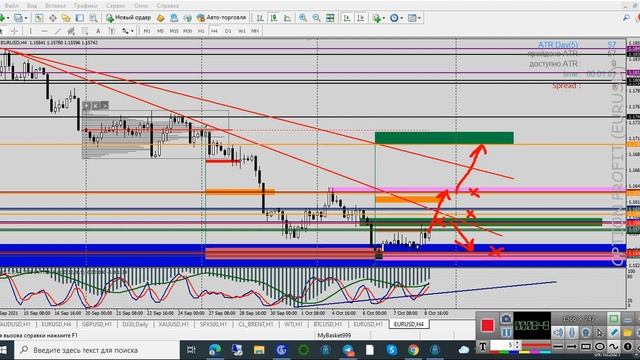Switch to H1 timeframe
The width and height of the screenshot is (640, 360).
pos(201,31)
